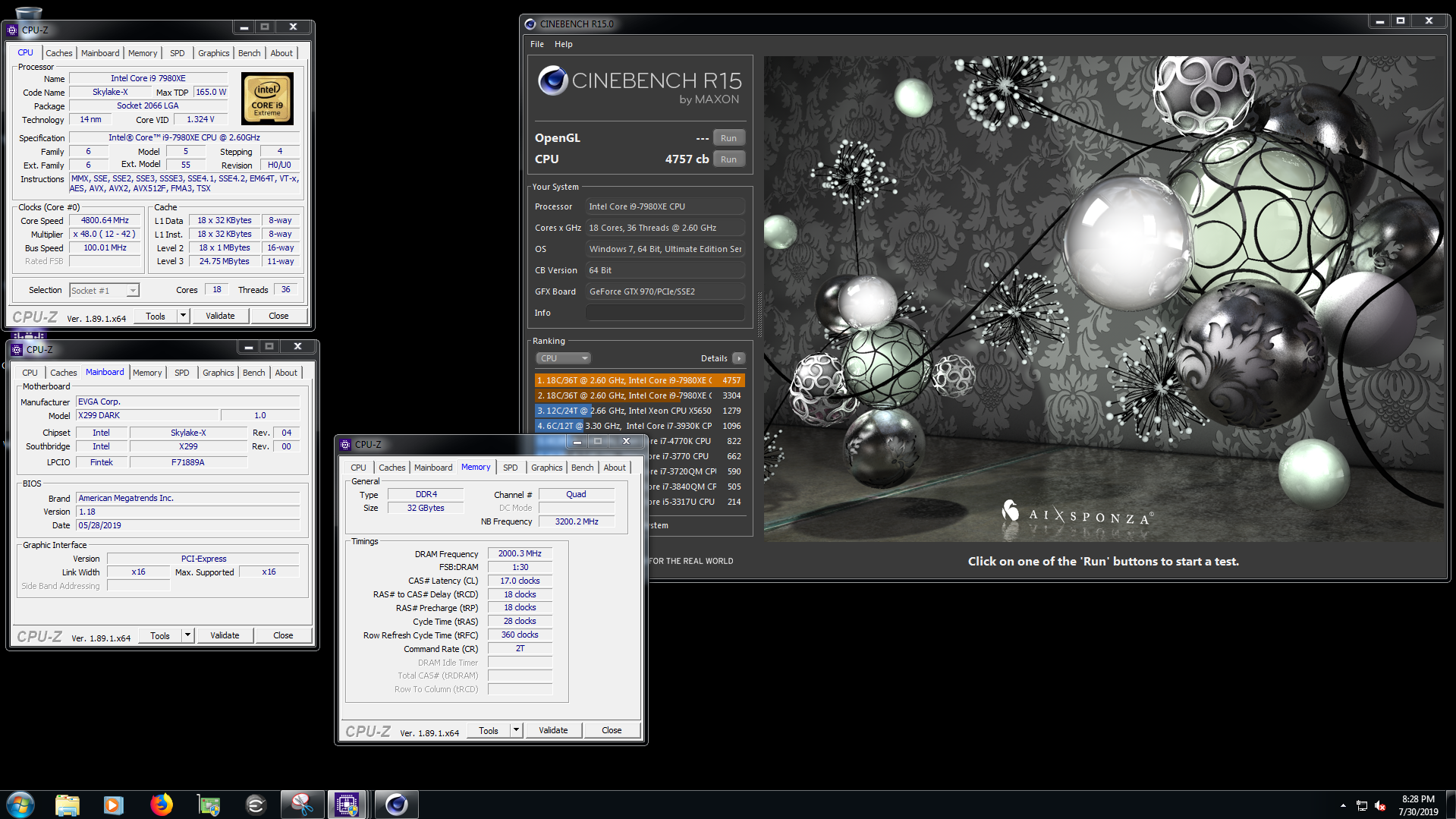
Task: Expand Tools arrow in CPU-Z Memory window
Action: [x=516, y=730]
